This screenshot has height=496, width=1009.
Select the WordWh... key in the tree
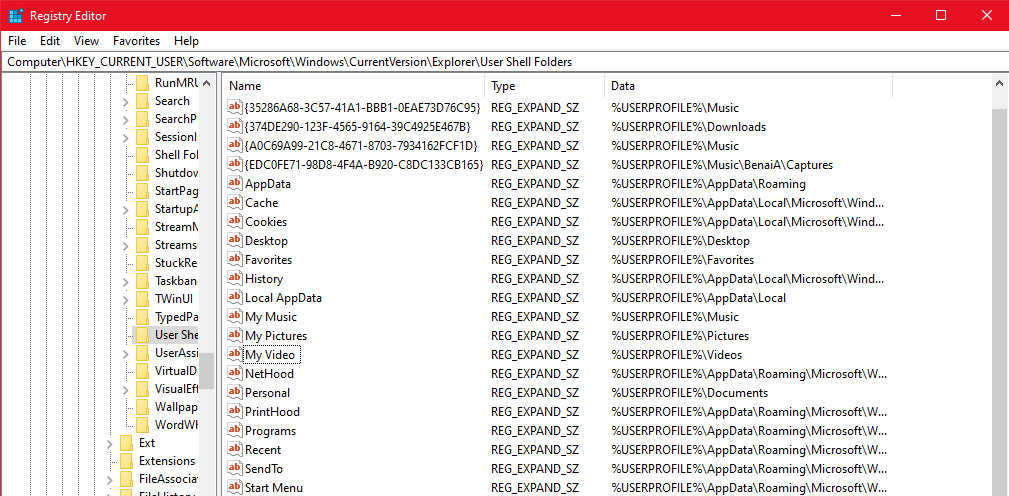[176, 425]
